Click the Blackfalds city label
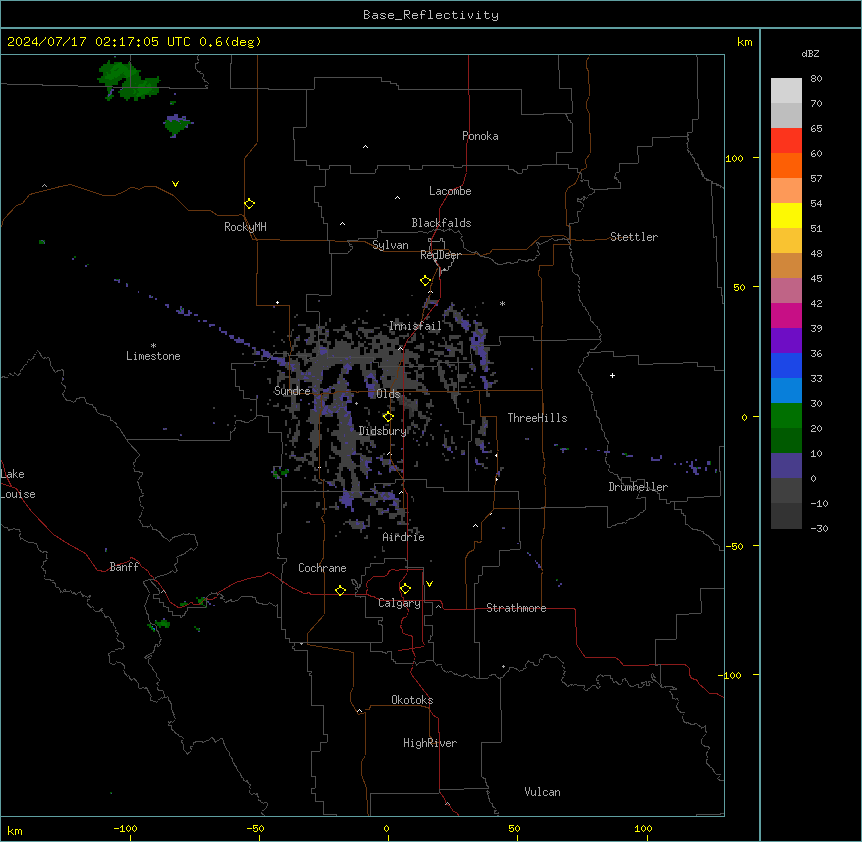Screen dimensions: 862x842 coord(441,223)
